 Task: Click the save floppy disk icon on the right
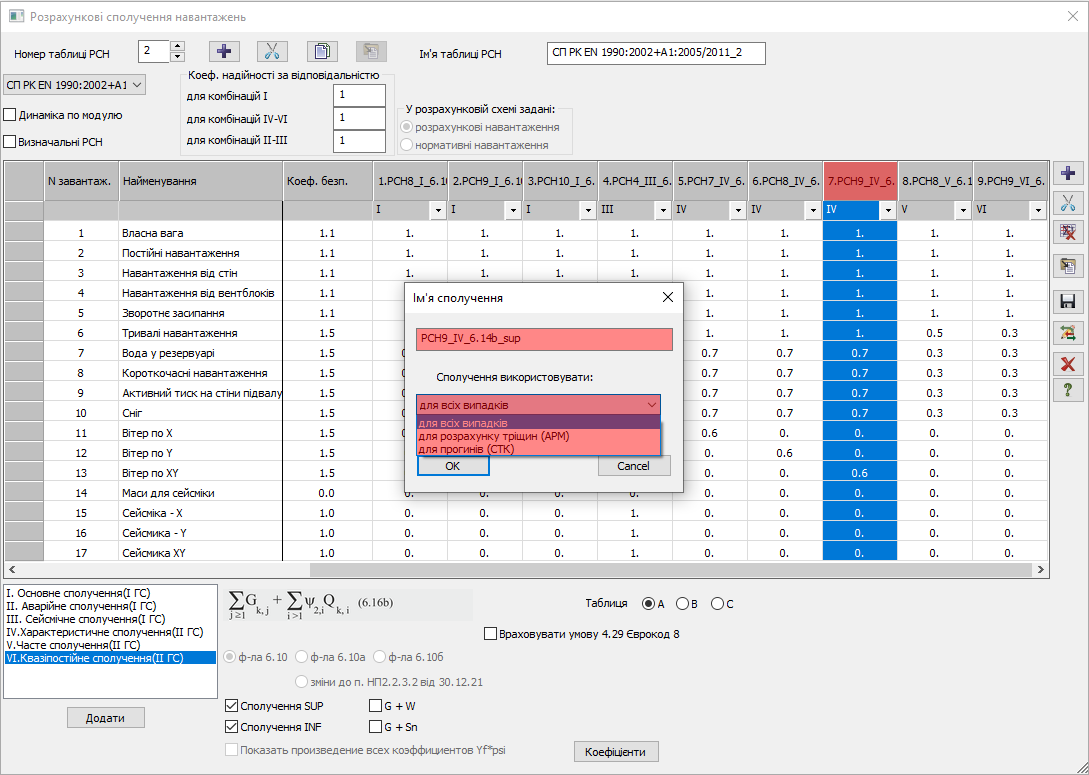tap(1069, 301)
